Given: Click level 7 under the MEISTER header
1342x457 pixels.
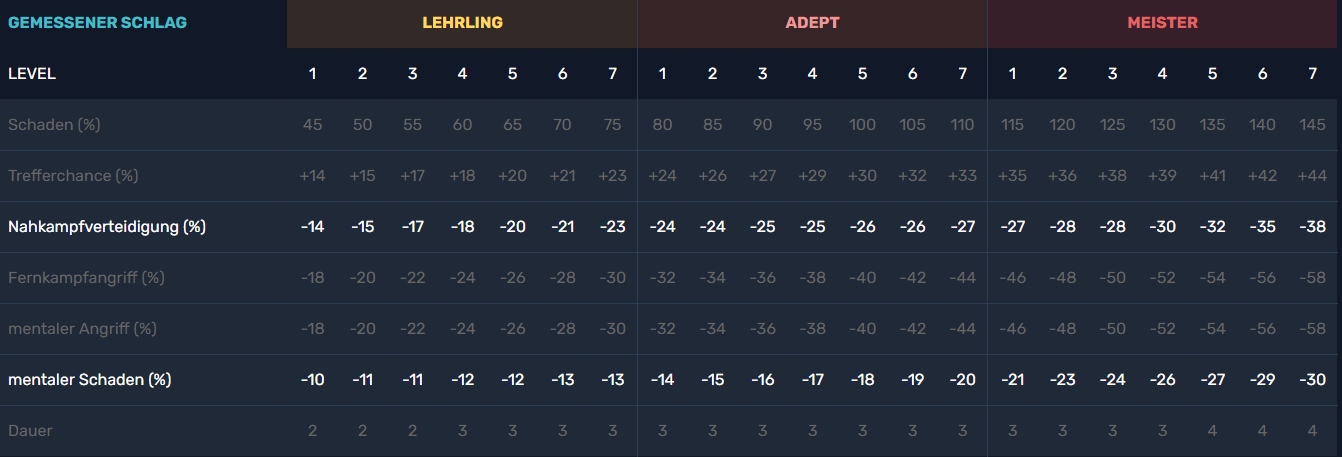Looking at the screenshot, I should (x=1312, y=74).
